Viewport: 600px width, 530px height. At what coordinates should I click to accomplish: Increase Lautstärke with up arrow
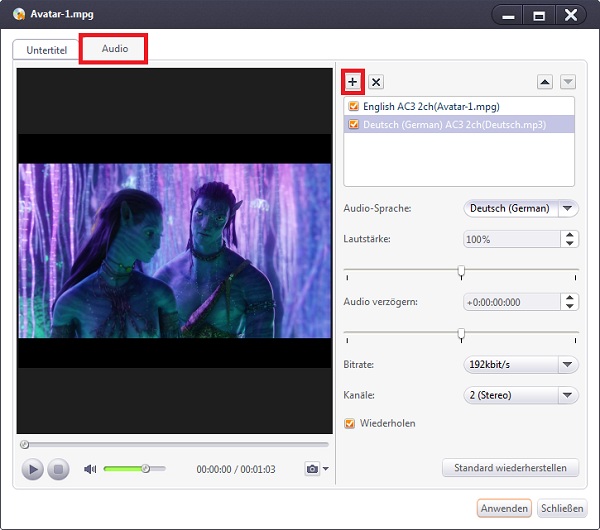570,235
